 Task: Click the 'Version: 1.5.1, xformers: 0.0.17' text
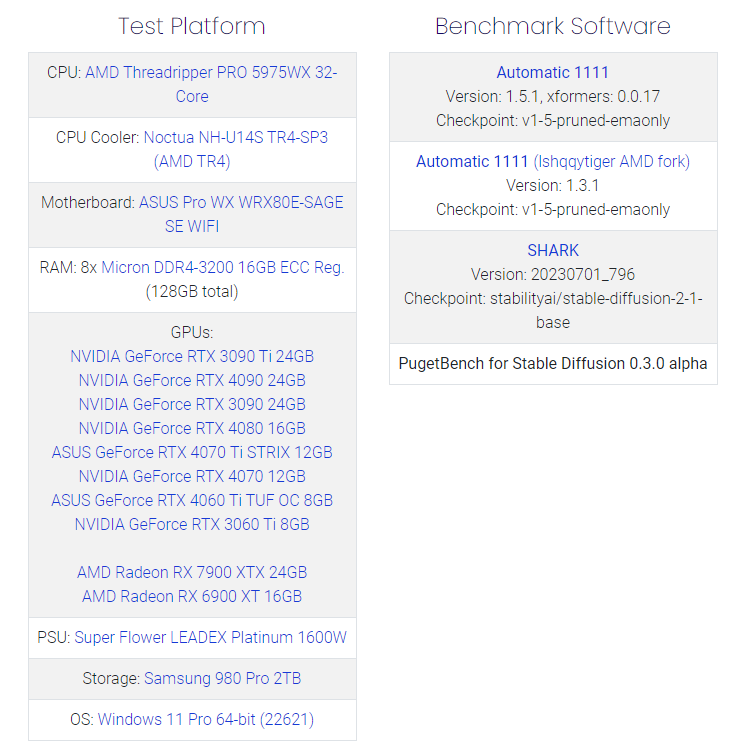[553, 96]
